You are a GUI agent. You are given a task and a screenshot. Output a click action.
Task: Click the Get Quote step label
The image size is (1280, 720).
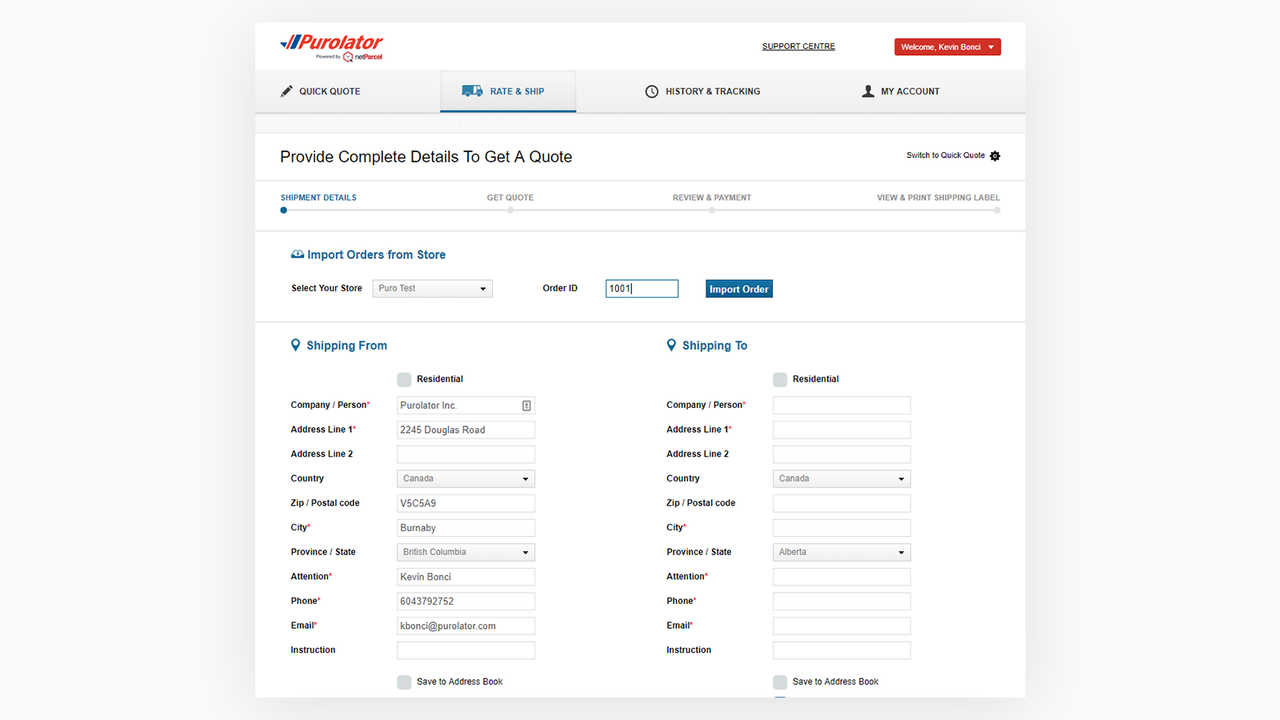(x=510, y=197)
